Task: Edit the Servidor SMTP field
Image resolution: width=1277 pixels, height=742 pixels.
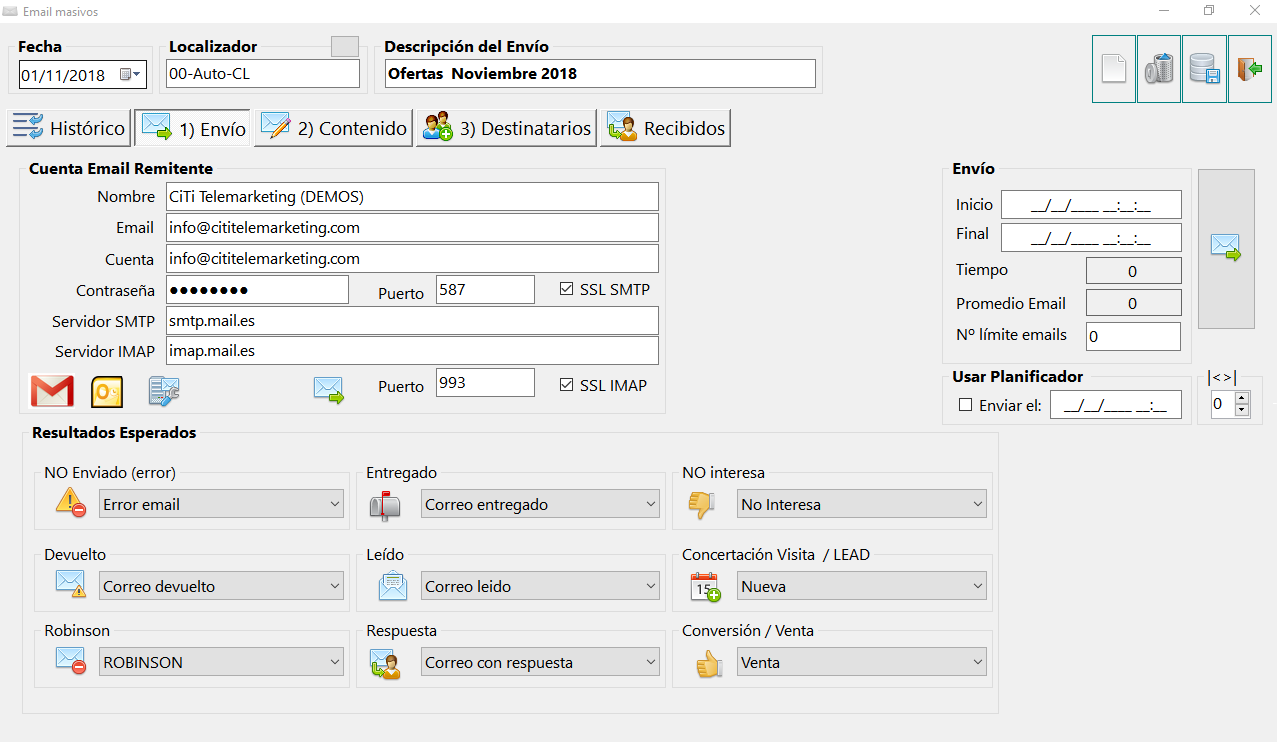Action: [412, 320]
